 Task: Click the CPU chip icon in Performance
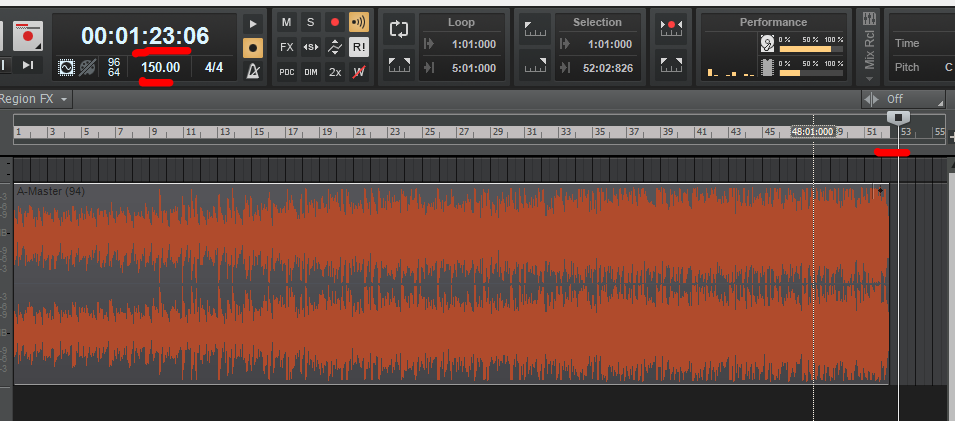[767, 67]
